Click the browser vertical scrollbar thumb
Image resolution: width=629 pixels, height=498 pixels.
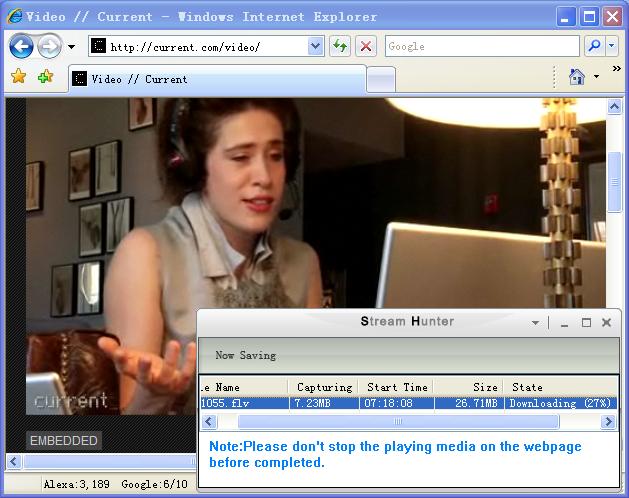point(614,182)
